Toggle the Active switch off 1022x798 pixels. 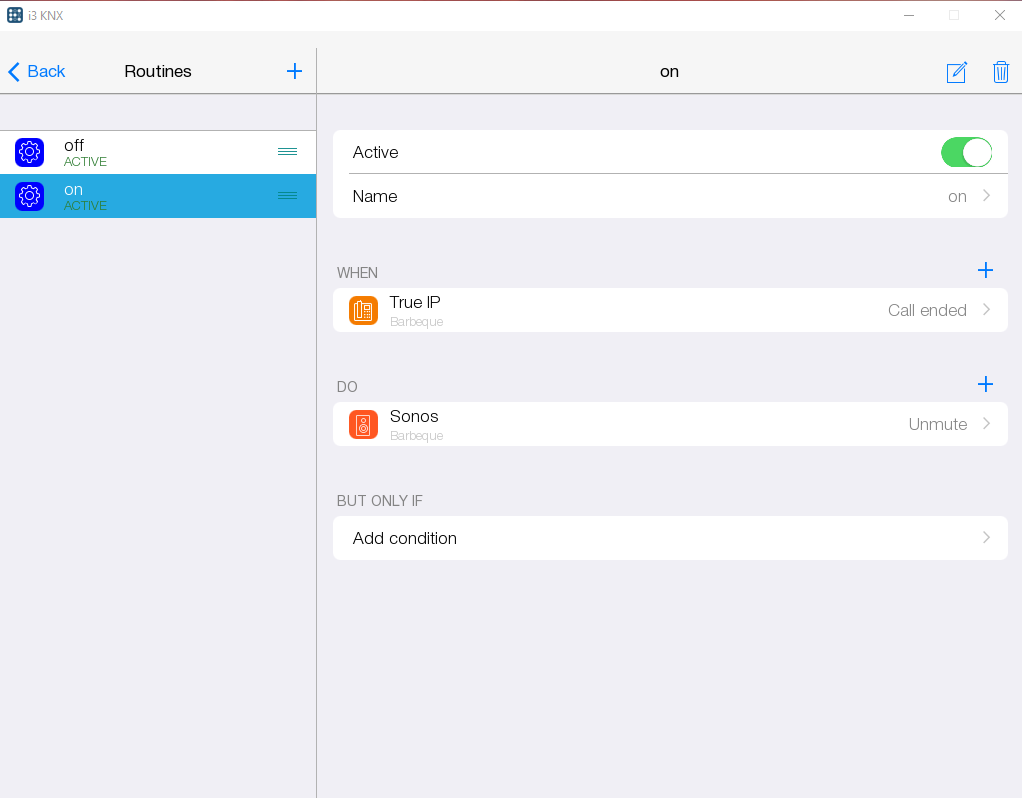pyautogui.click(x=966, y=152)
